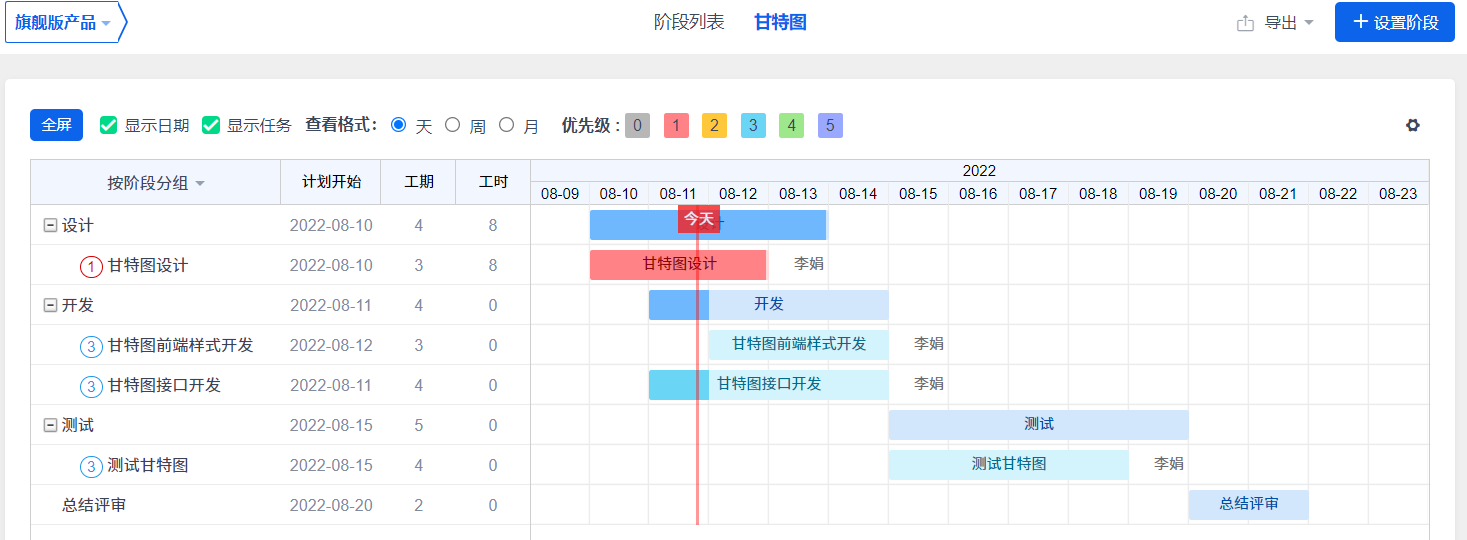Click 李娟 label beside 测试甘特图 bar

click(x=1169, y=464)
